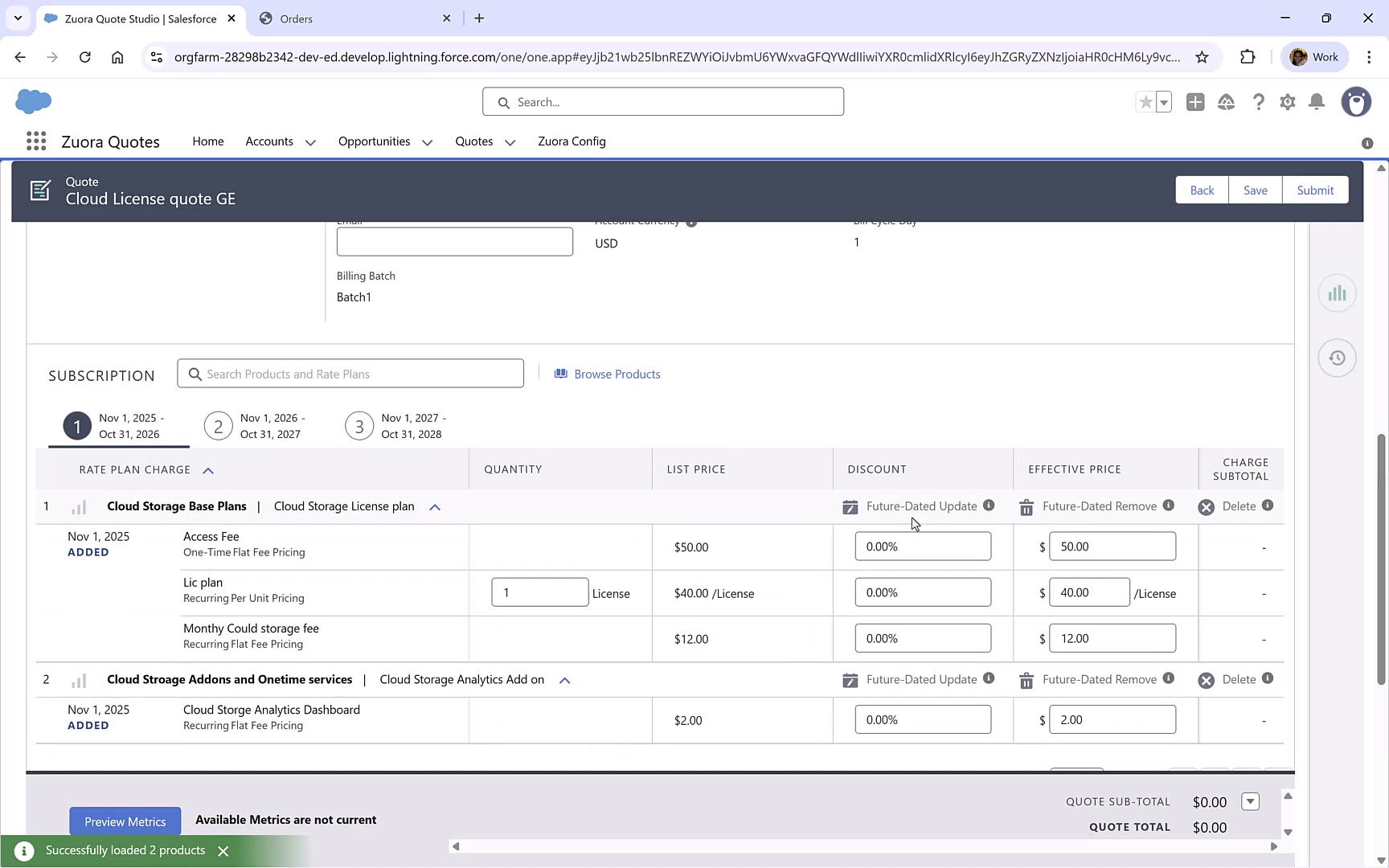
Task: Switch to the Orders browser tab
Action: pos(297,18)
